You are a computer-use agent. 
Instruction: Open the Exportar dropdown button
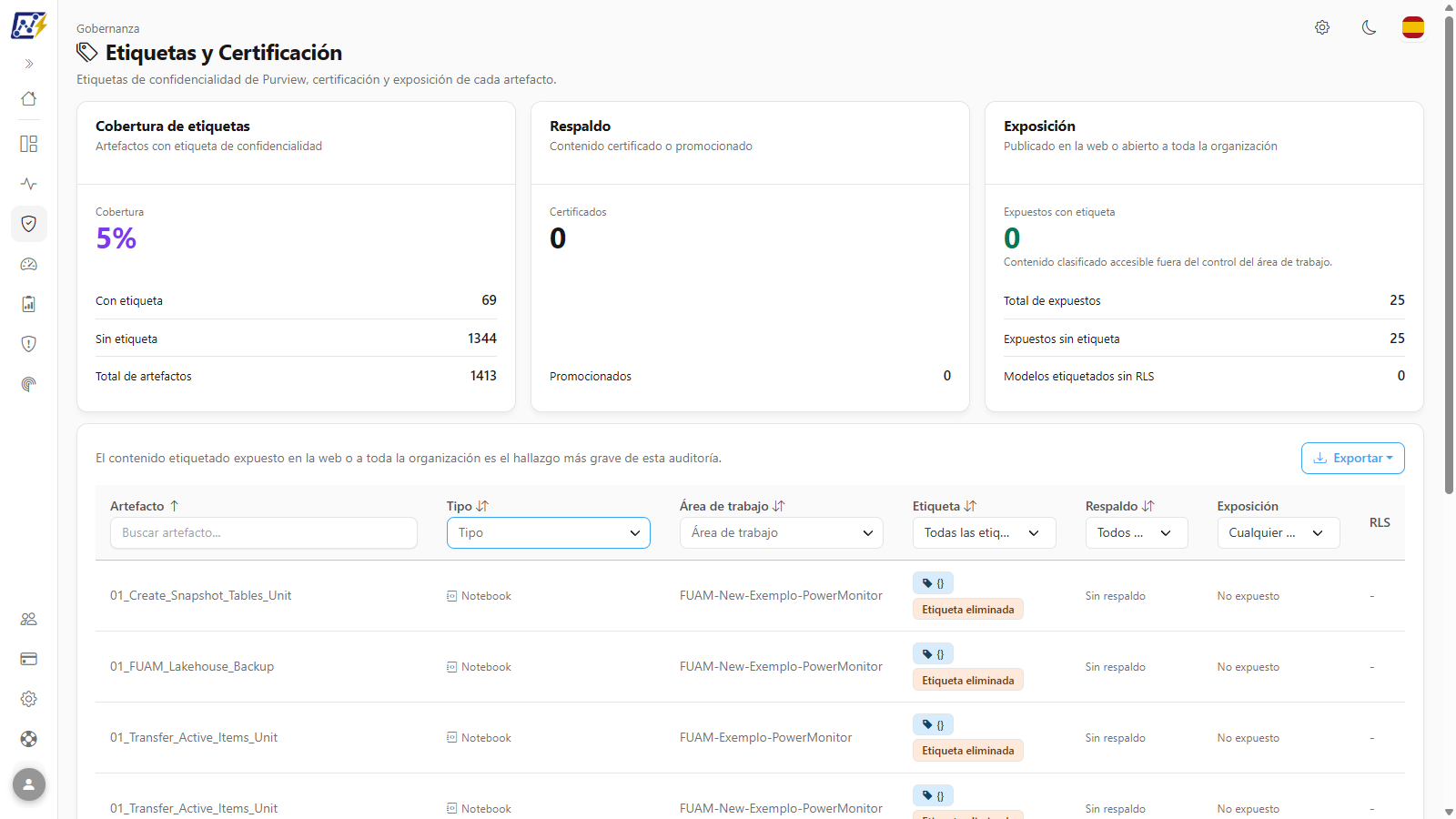(x=1353, y=459)
